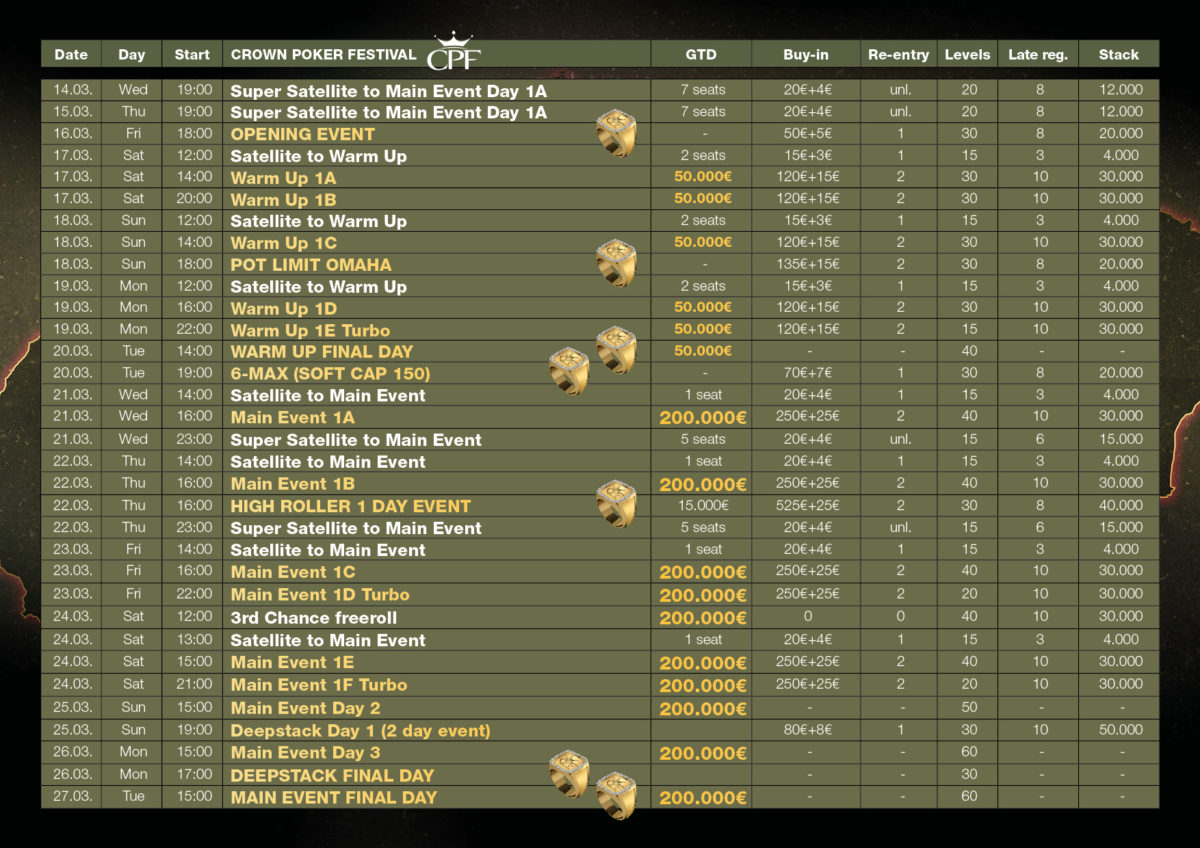
Task: Select the gold ring next to POT LIMIT OMAHA
Action: [x=616, y=264]
